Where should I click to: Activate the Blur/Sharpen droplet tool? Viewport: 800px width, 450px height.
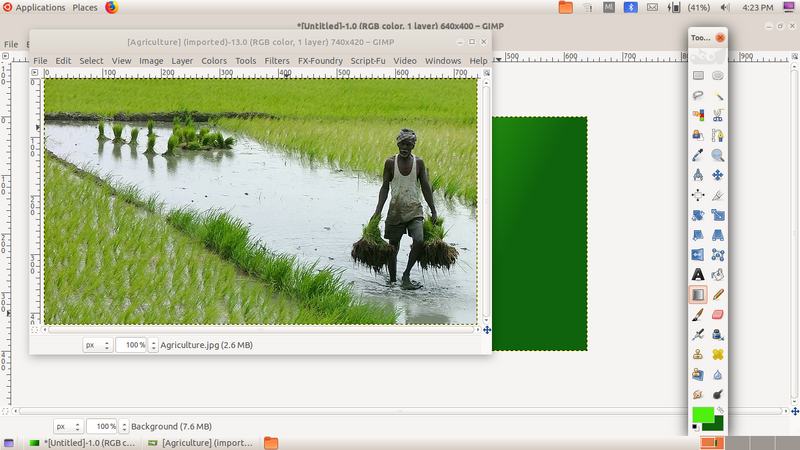coord(718,374)
